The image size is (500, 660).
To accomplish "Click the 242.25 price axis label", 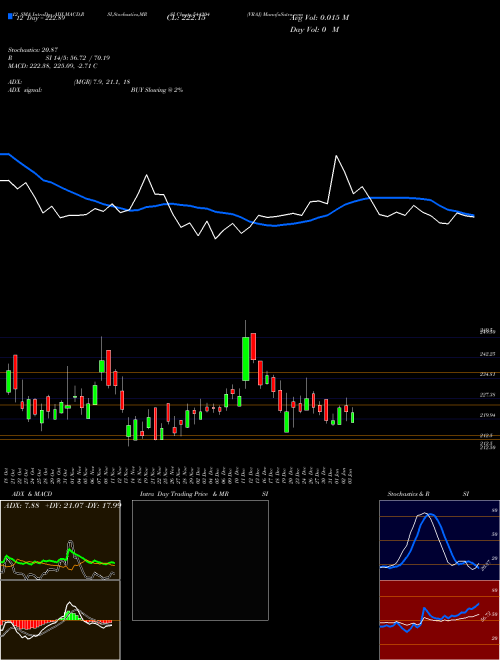I will (x=488, y=354).
